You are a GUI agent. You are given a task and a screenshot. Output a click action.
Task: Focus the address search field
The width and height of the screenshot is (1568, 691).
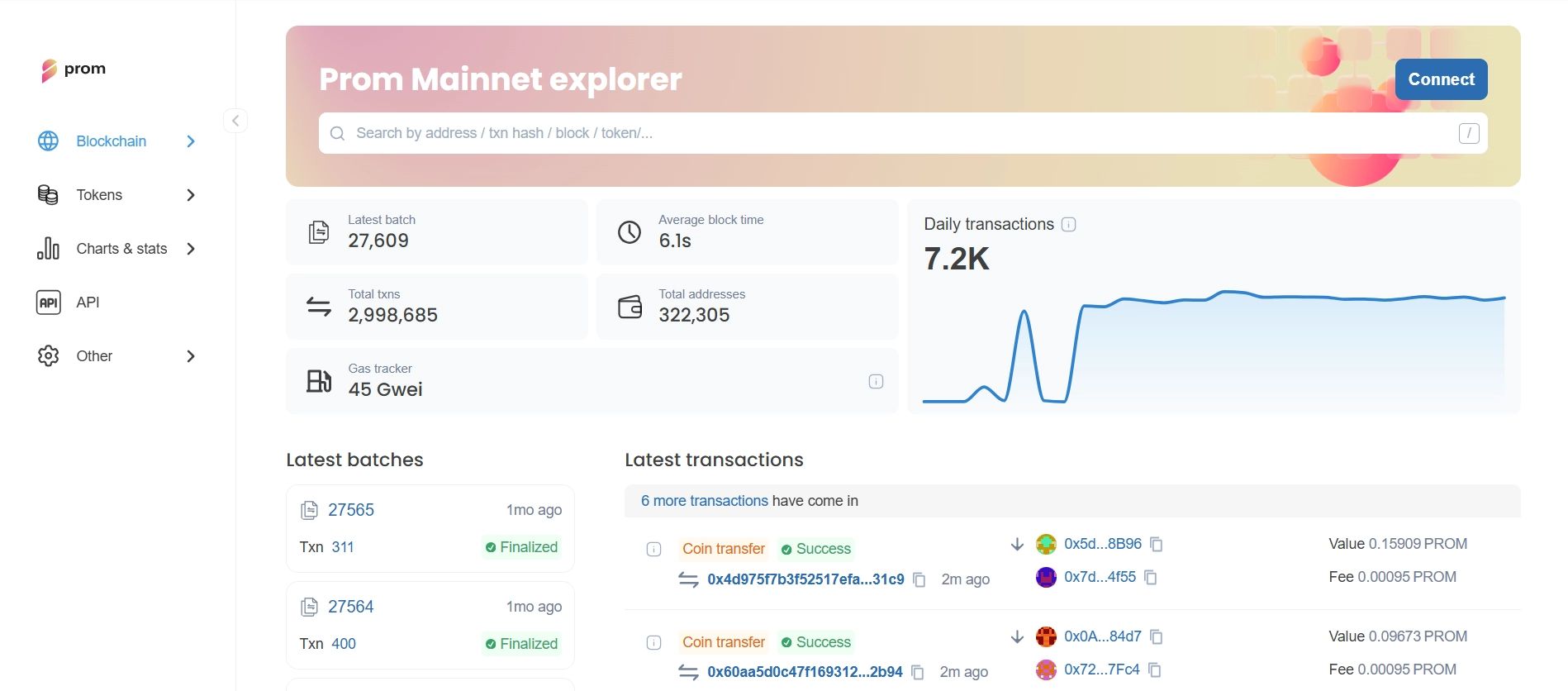click(903, 133)
